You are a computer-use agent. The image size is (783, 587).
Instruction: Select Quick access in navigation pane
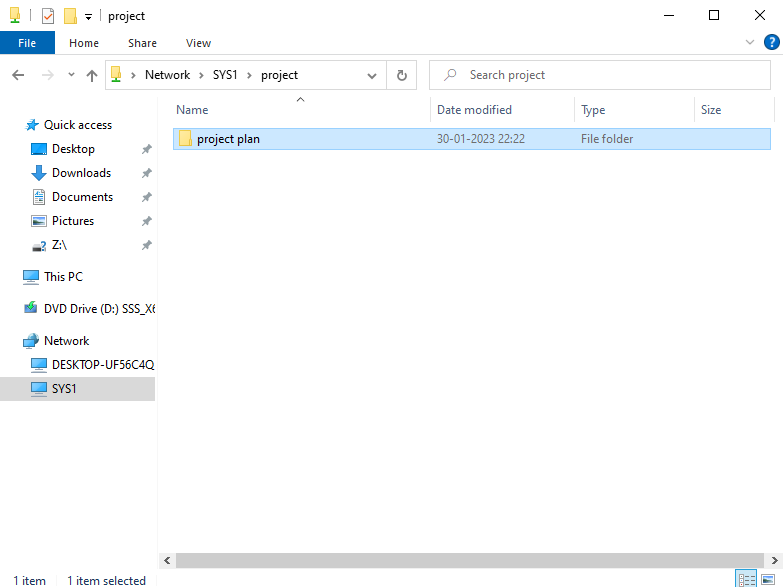77,125
